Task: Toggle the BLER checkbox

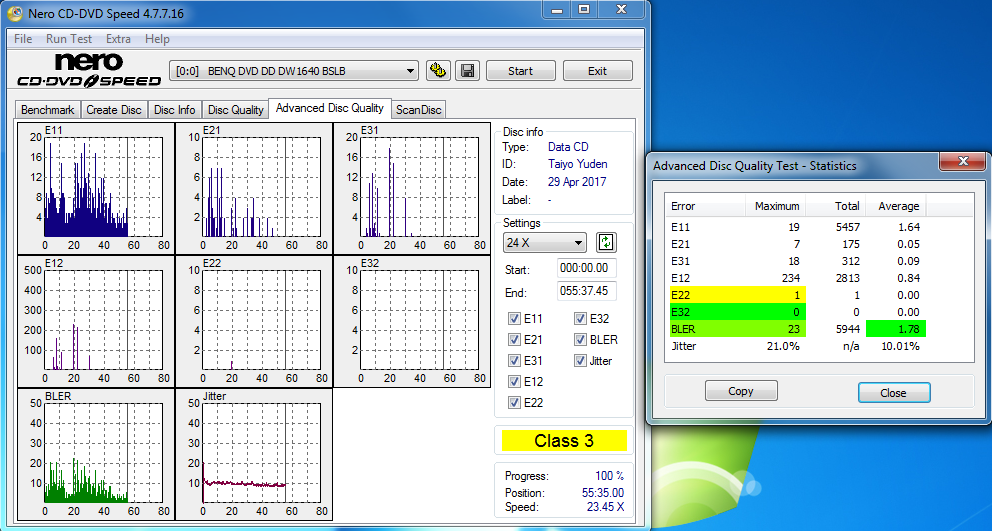Action: point(580,340)
